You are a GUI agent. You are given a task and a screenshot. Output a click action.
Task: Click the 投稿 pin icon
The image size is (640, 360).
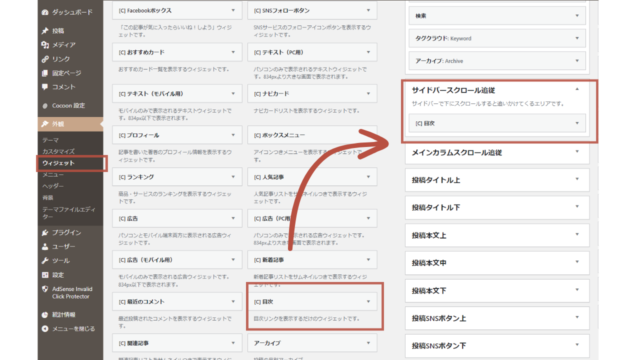click(x=45, y=31)
